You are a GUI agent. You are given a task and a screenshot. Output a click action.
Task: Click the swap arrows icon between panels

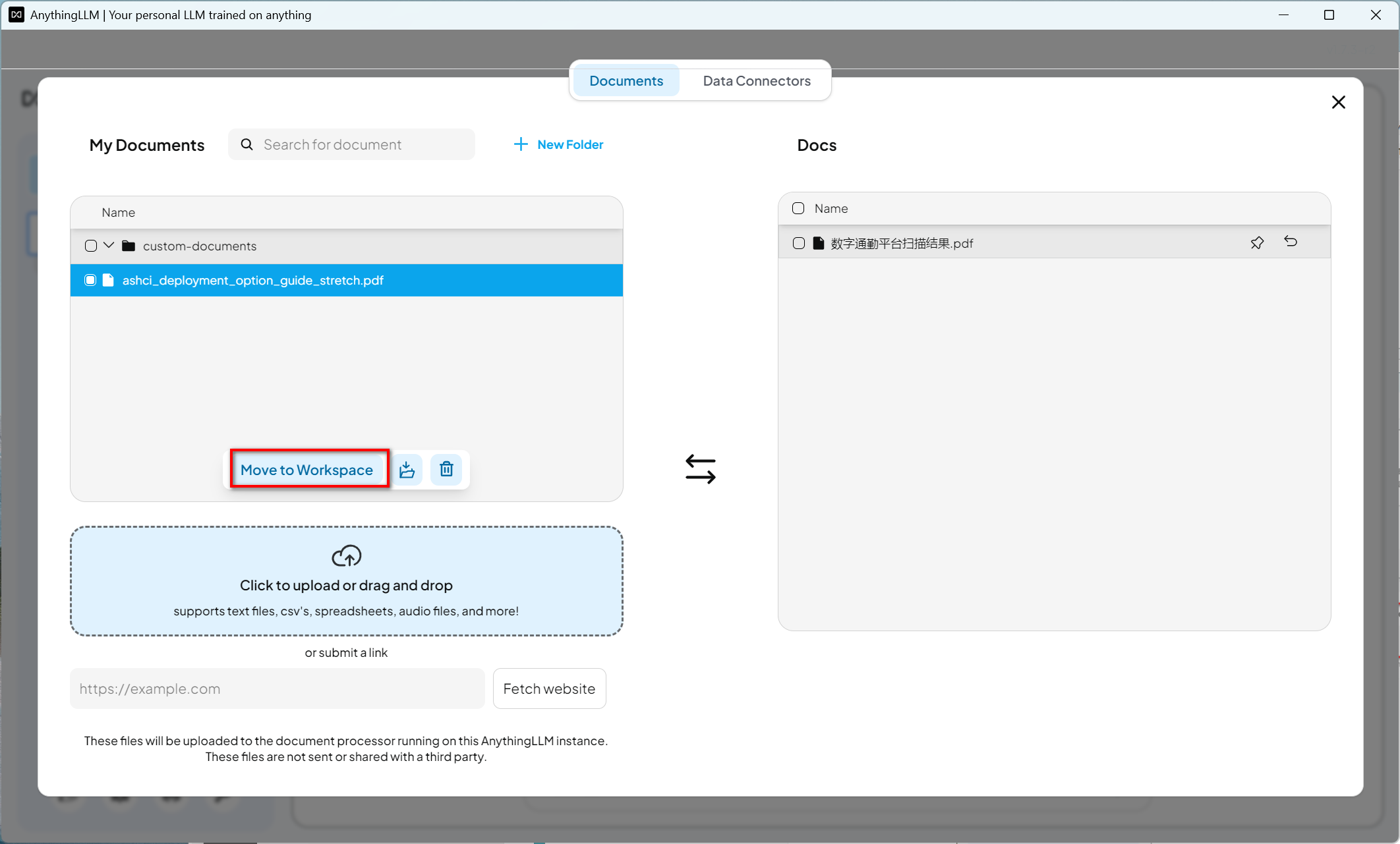coord(700,469)
